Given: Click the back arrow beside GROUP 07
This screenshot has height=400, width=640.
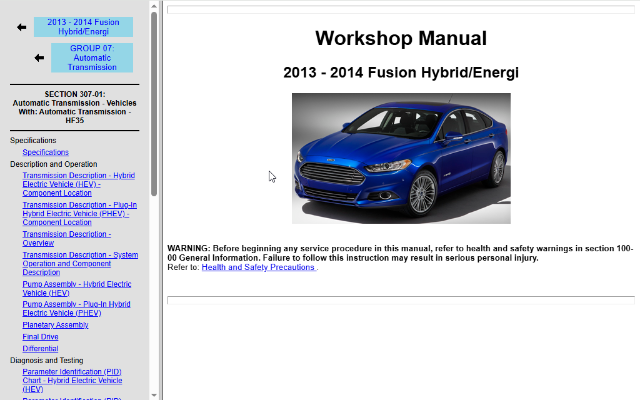Looking at the screenshot, I should click(x=39, y=58).
